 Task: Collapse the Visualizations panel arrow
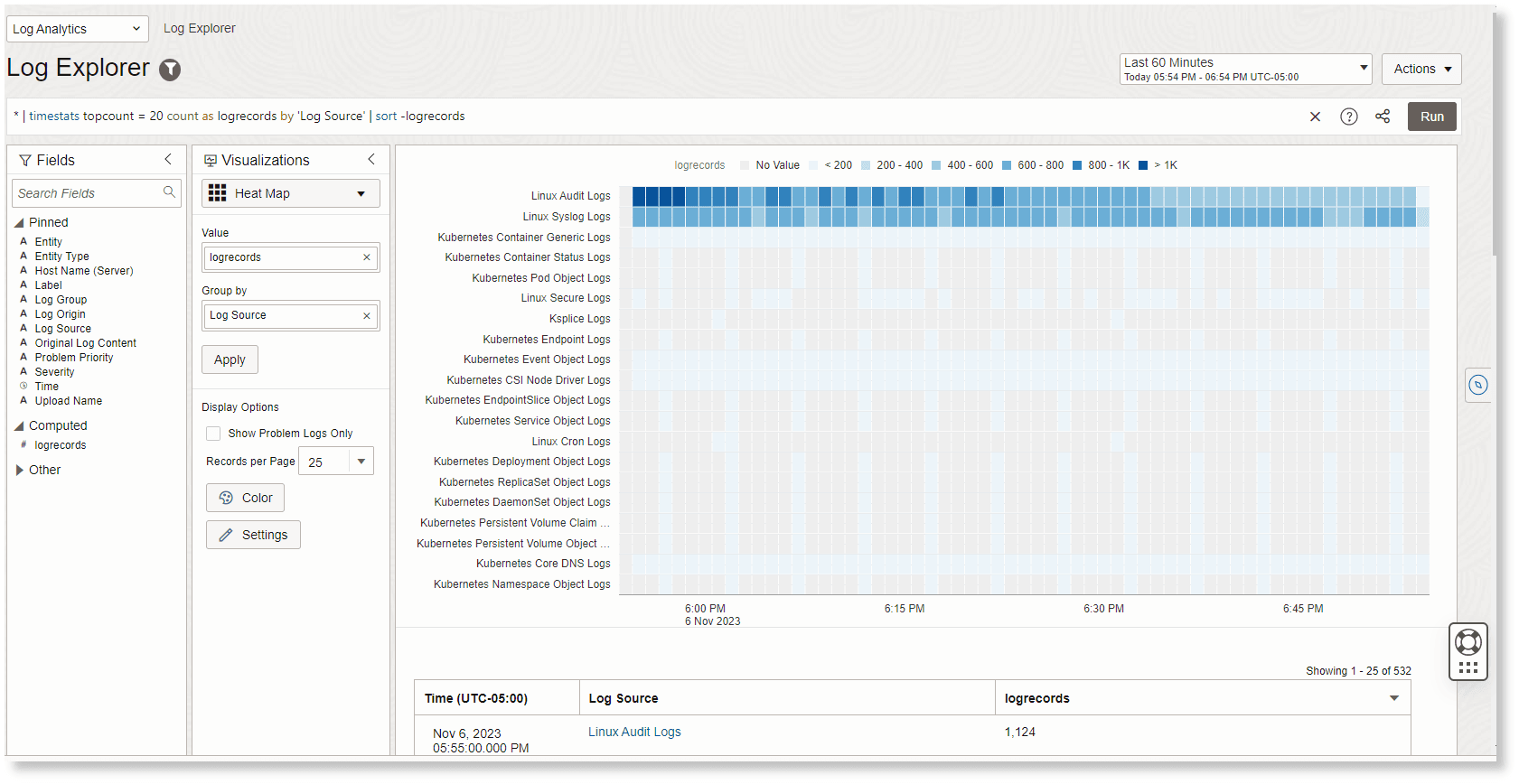pos(371,160)
